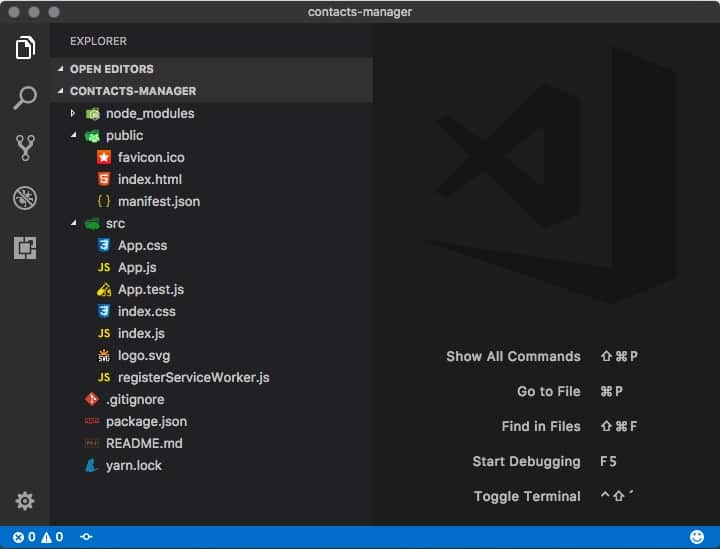
Task: Open index.html file
Action: 150,179
